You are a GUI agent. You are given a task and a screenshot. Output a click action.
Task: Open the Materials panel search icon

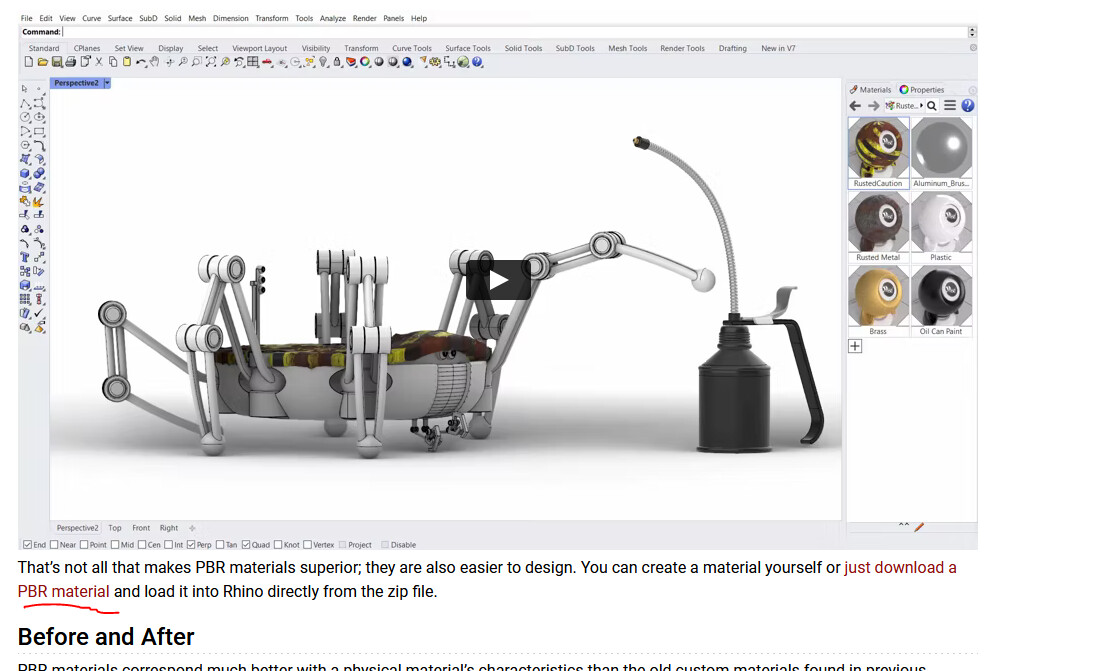(932, 105)
